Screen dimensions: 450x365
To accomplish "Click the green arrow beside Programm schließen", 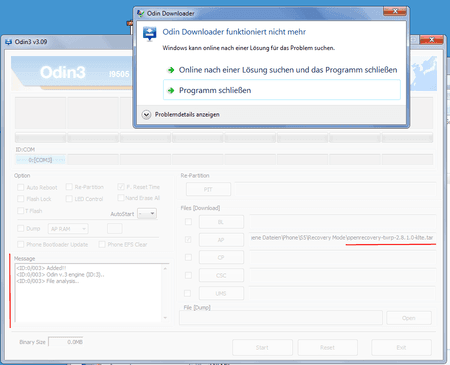I will 171,90.
